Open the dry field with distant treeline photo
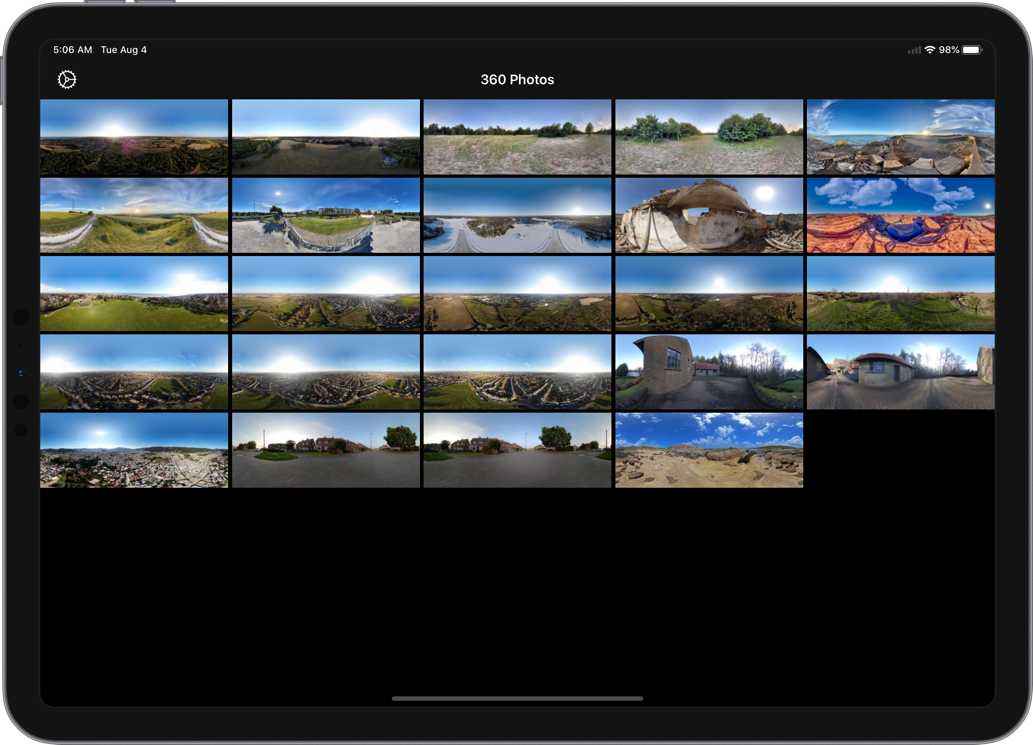 (517, 137)
